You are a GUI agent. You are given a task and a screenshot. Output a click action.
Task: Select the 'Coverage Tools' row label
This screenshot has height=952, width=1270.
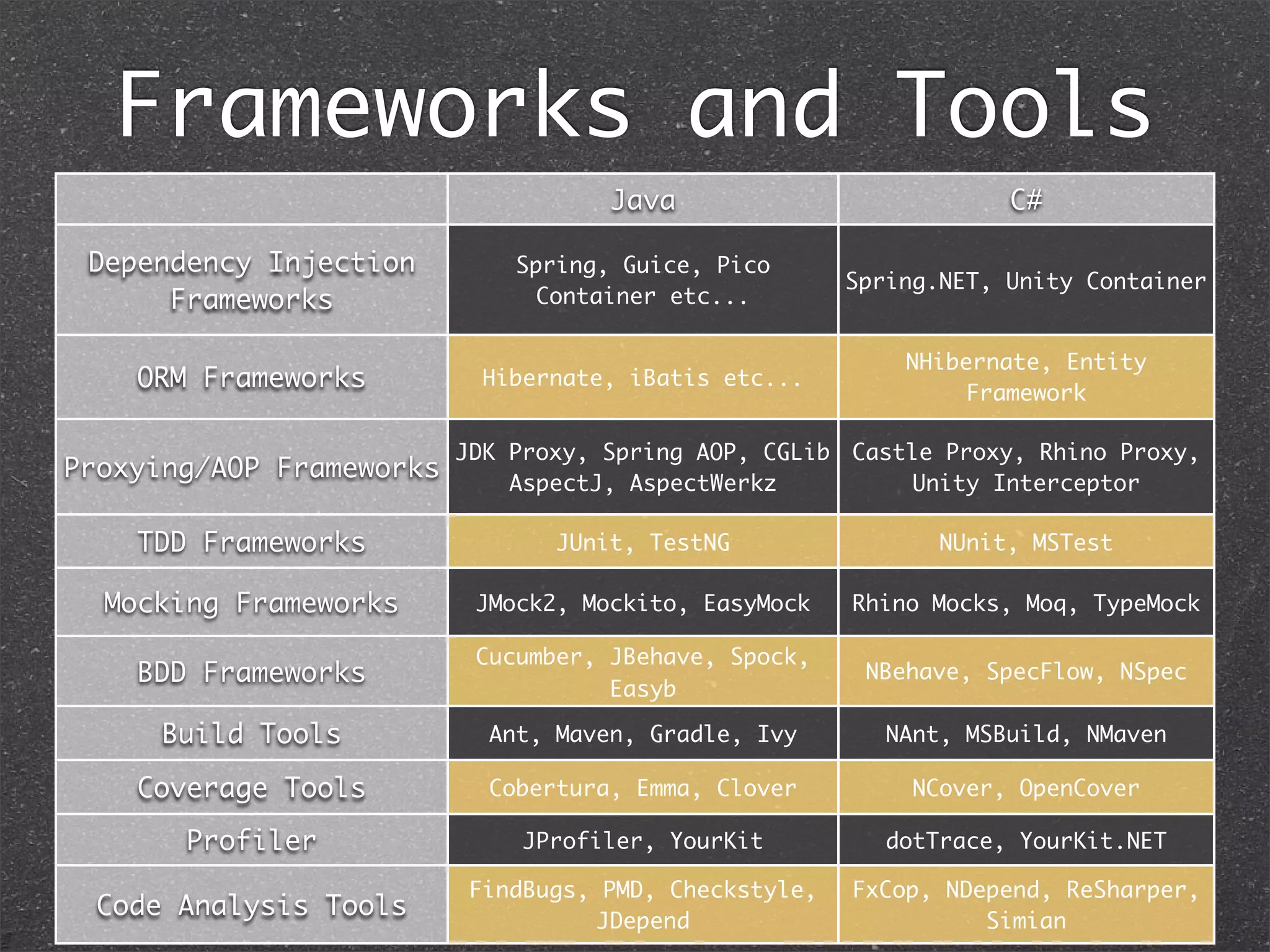tap(252, 788)
